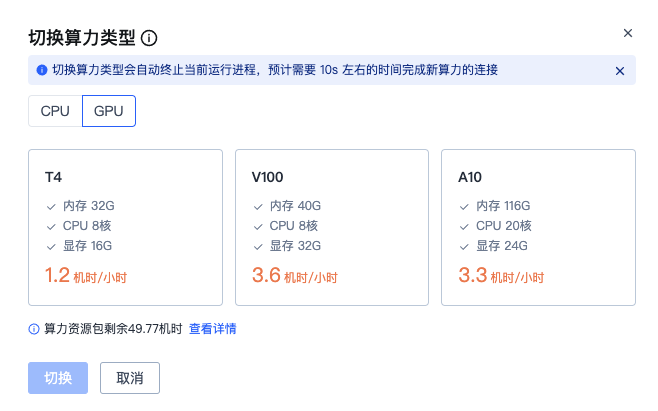Switch to the GPU tab
Image resolution: width=658 pixels, height=411 pixels.
(108, 111)
